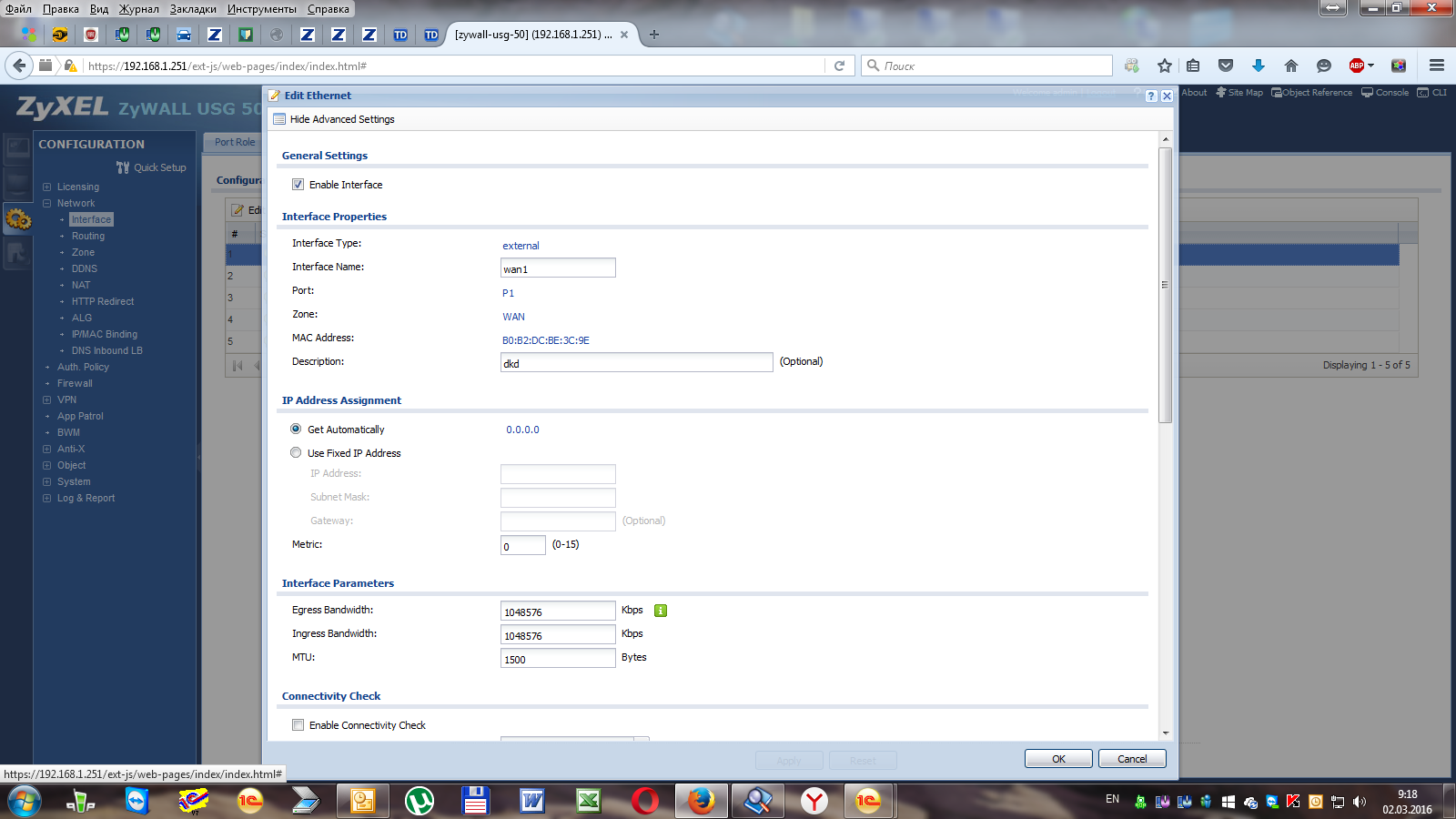Enable the Connectivity Check checkbox
Image resolution: width=1456 pixels, height=819 pixels.
tap(298, 725)
